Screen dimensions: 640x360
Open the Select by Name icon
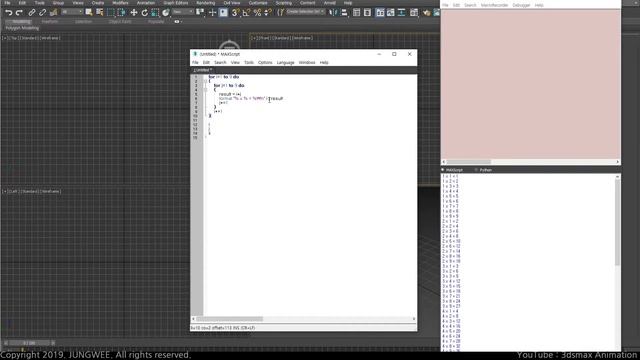pos(99,13)
